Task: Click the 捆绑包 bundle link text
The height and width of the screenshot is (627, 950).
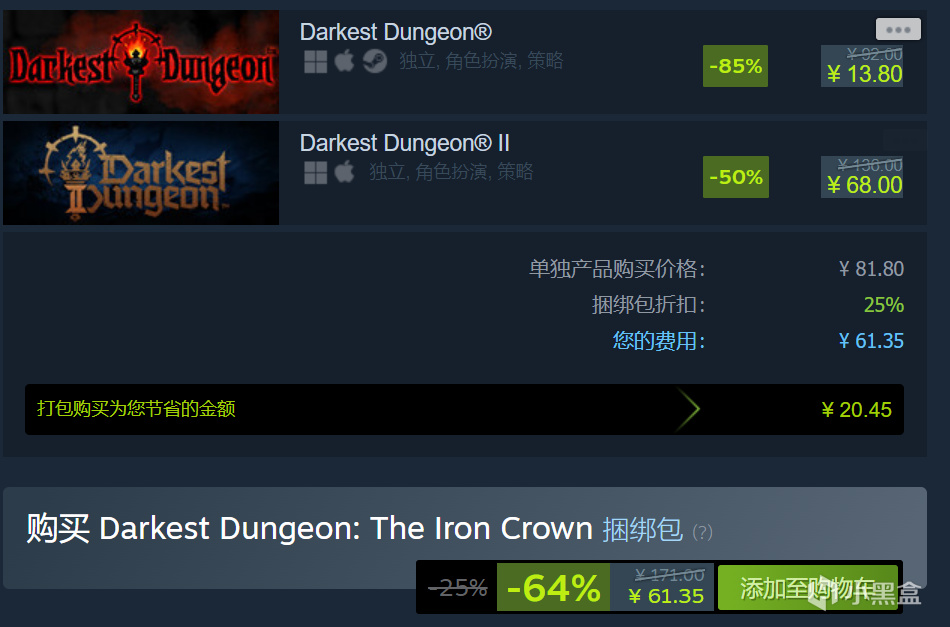Action: tap(643, 529)
